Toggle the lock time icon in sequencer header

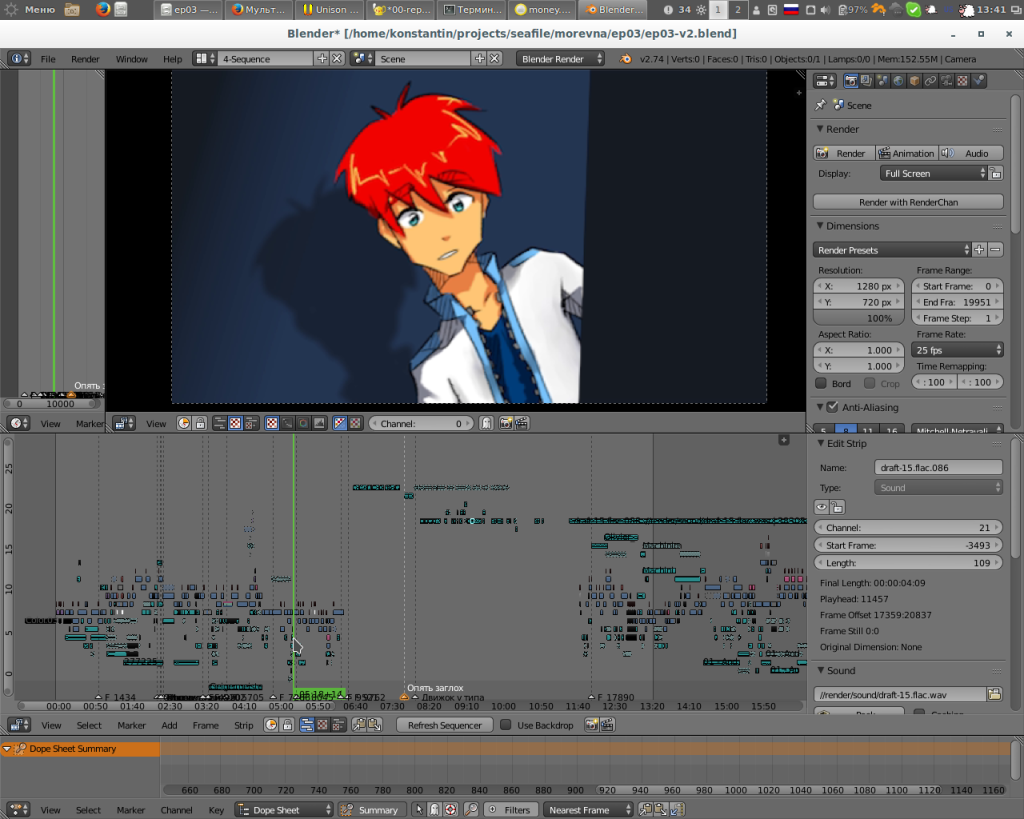(287, 725)
